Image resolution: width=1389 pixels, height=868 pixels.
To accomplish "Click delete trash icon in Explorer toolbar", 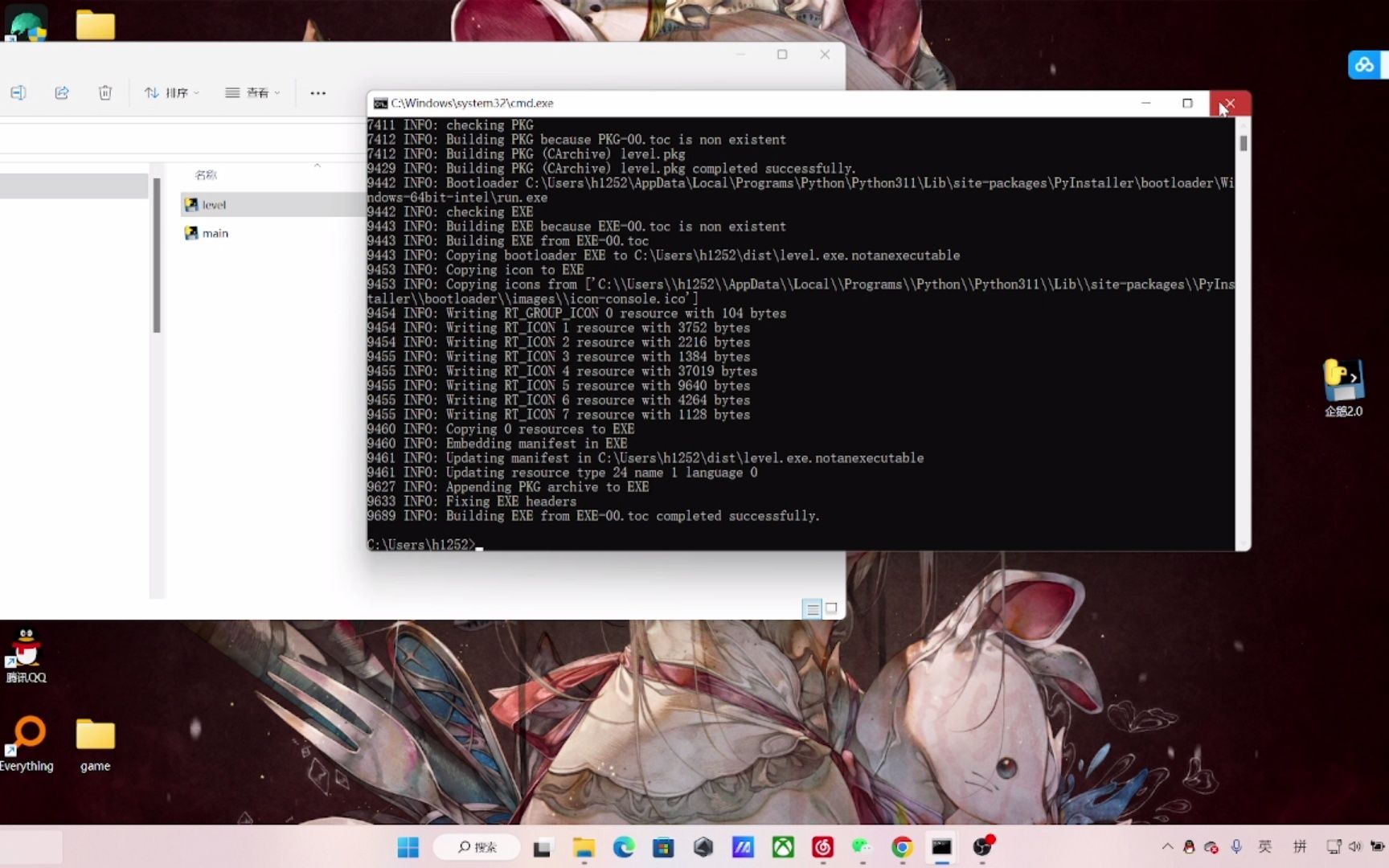I will click(x=105, y=92).
